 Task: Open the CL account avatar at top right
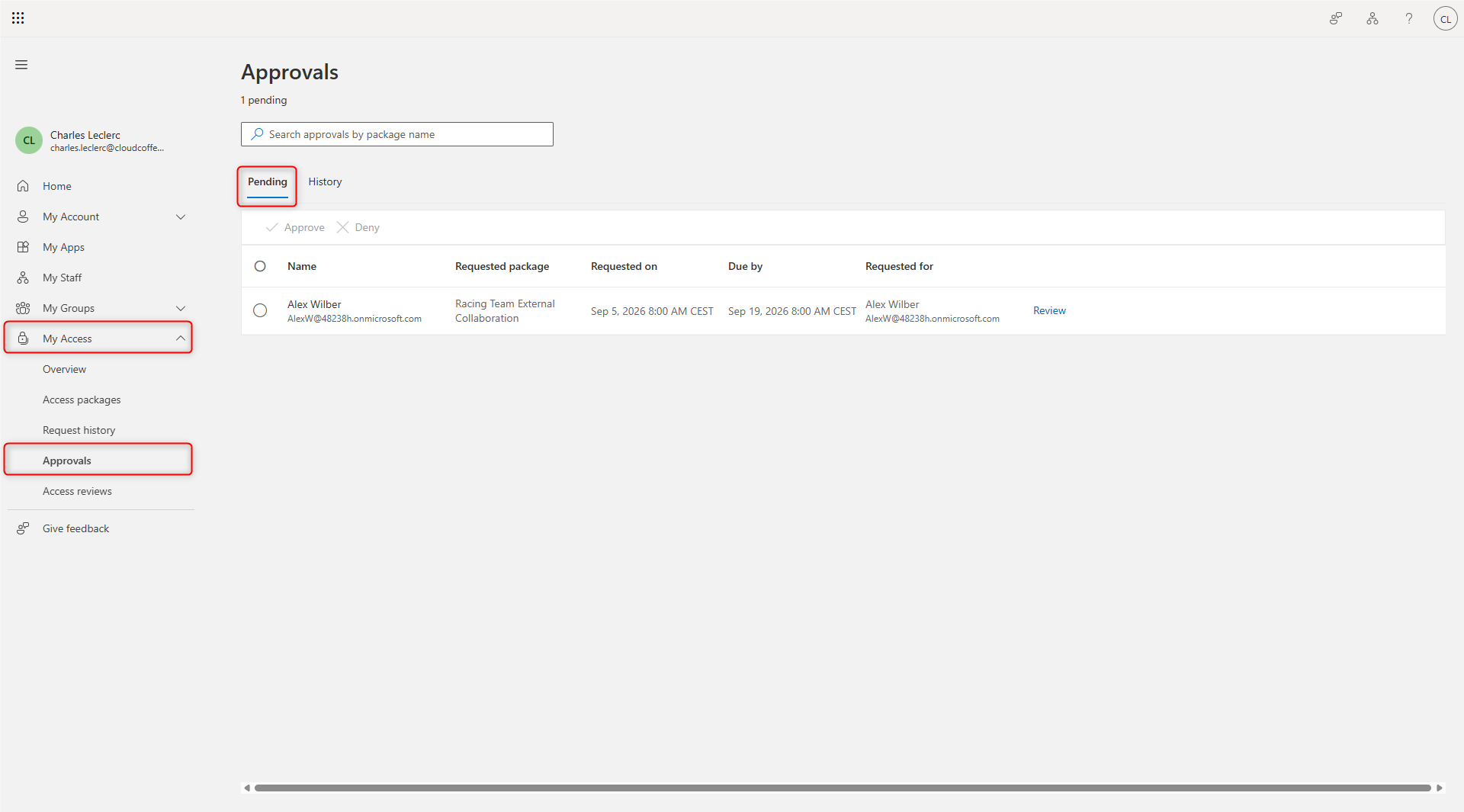[1445, 19]
